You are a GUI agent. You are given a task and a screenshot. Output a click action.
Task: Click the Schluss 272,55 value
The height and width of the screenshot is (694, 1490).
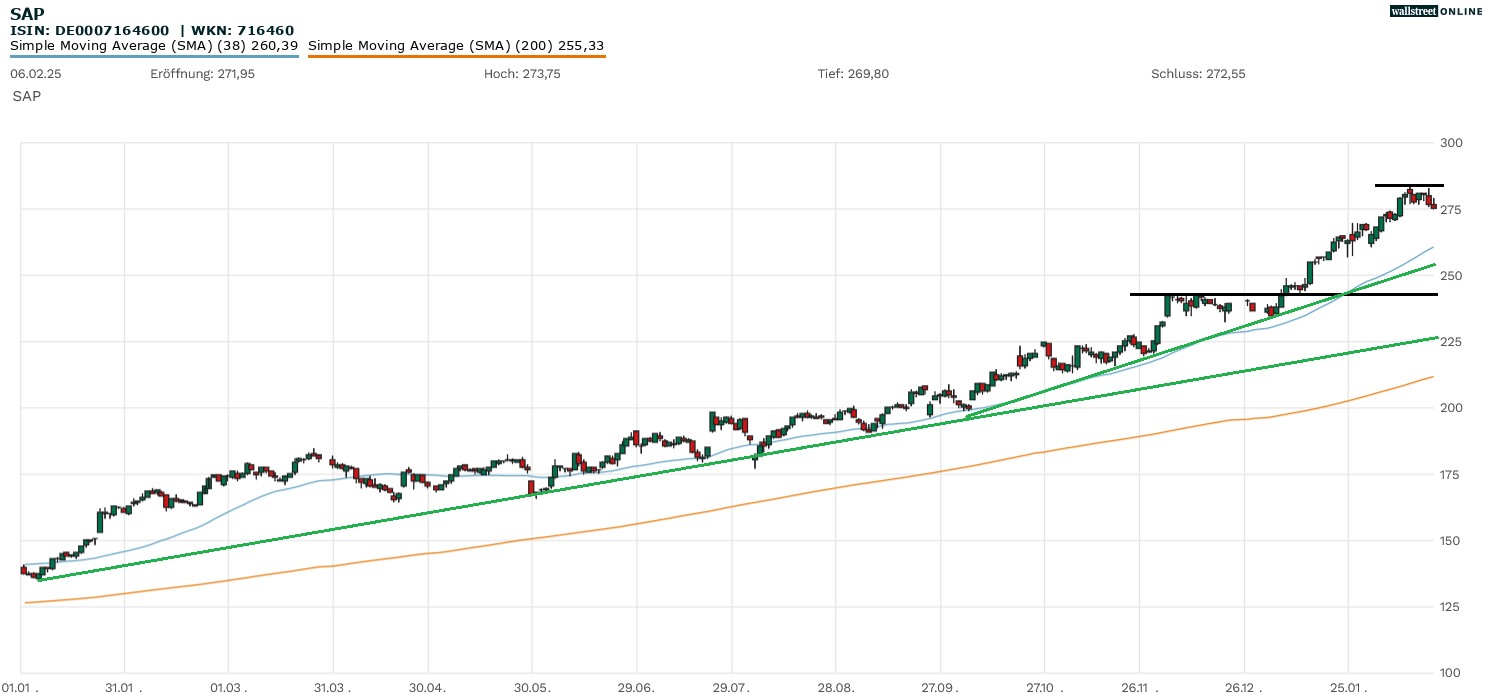pyautogui.click(x=1198, y=75)
